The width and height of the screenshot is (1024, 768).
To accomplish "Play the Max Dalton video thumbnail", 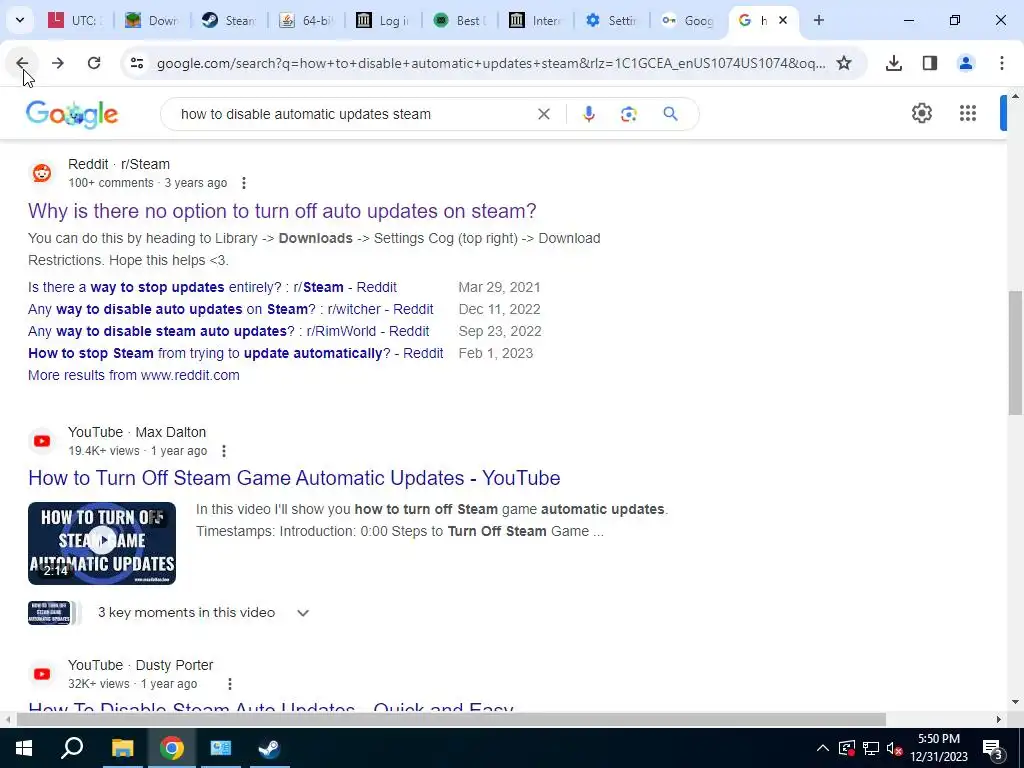I will coord(102,543).
